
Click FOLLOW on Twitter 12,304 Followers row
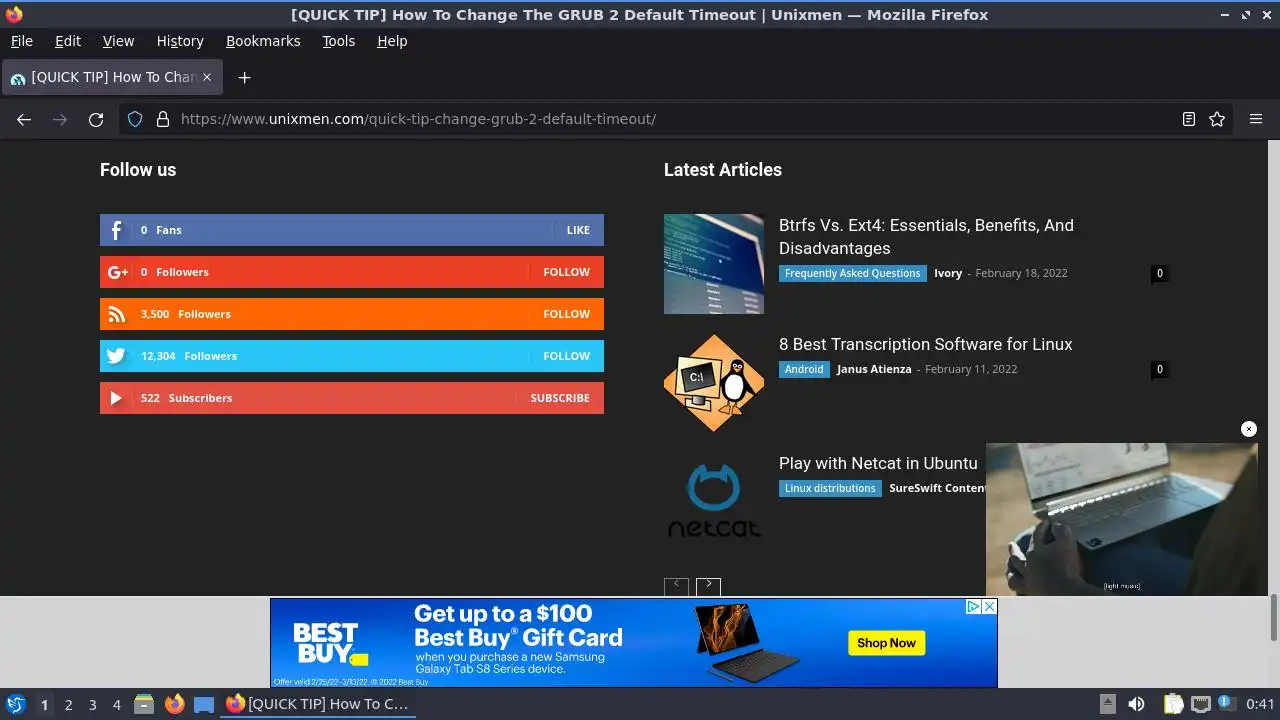pyautogui.click(x=566, y=356)
